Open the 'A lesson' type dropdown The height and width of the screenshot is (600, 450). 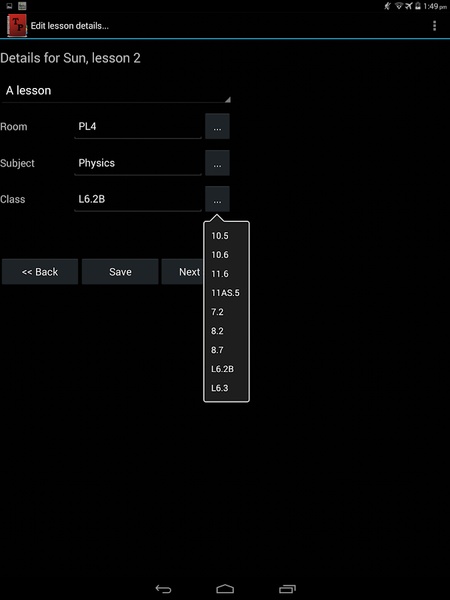pyautogui.click(x=116, y=91)
